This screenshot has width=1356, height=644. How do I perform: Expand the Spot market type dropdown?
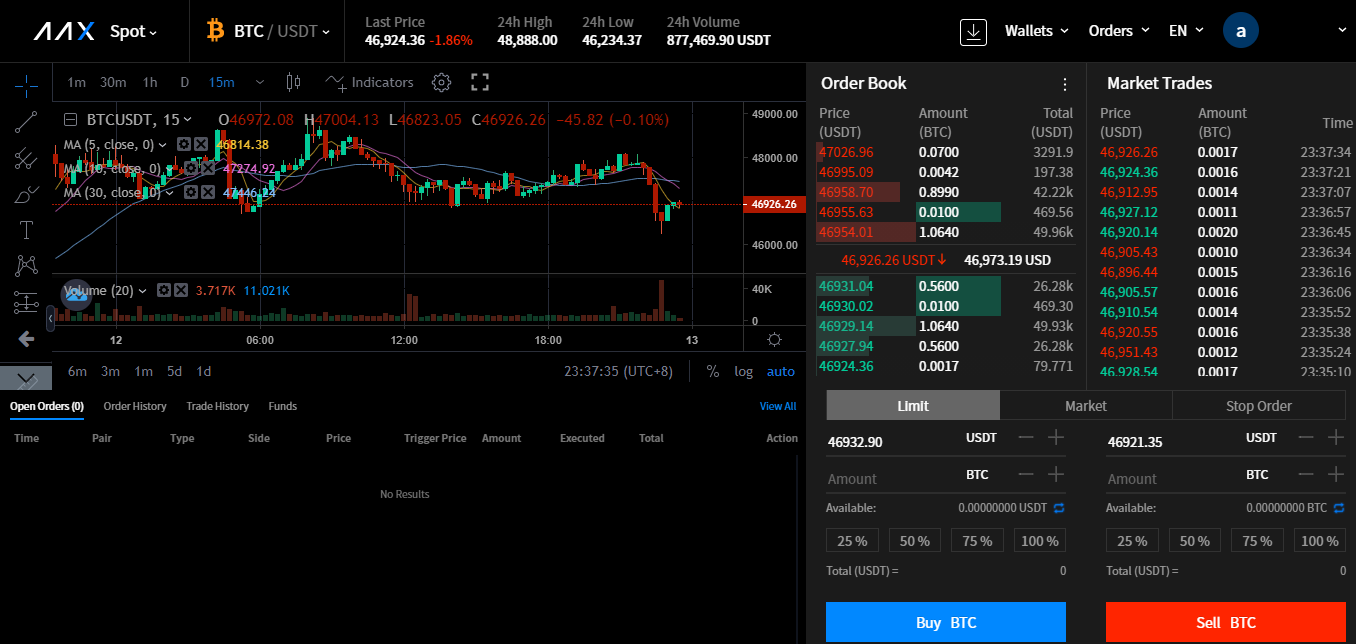(133, 31)
